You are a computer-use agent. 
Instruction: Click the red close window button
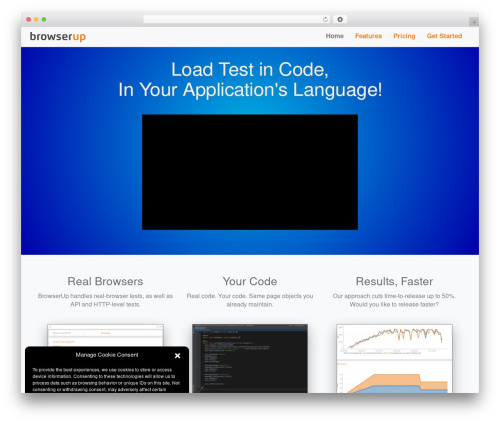click(29, 19)
